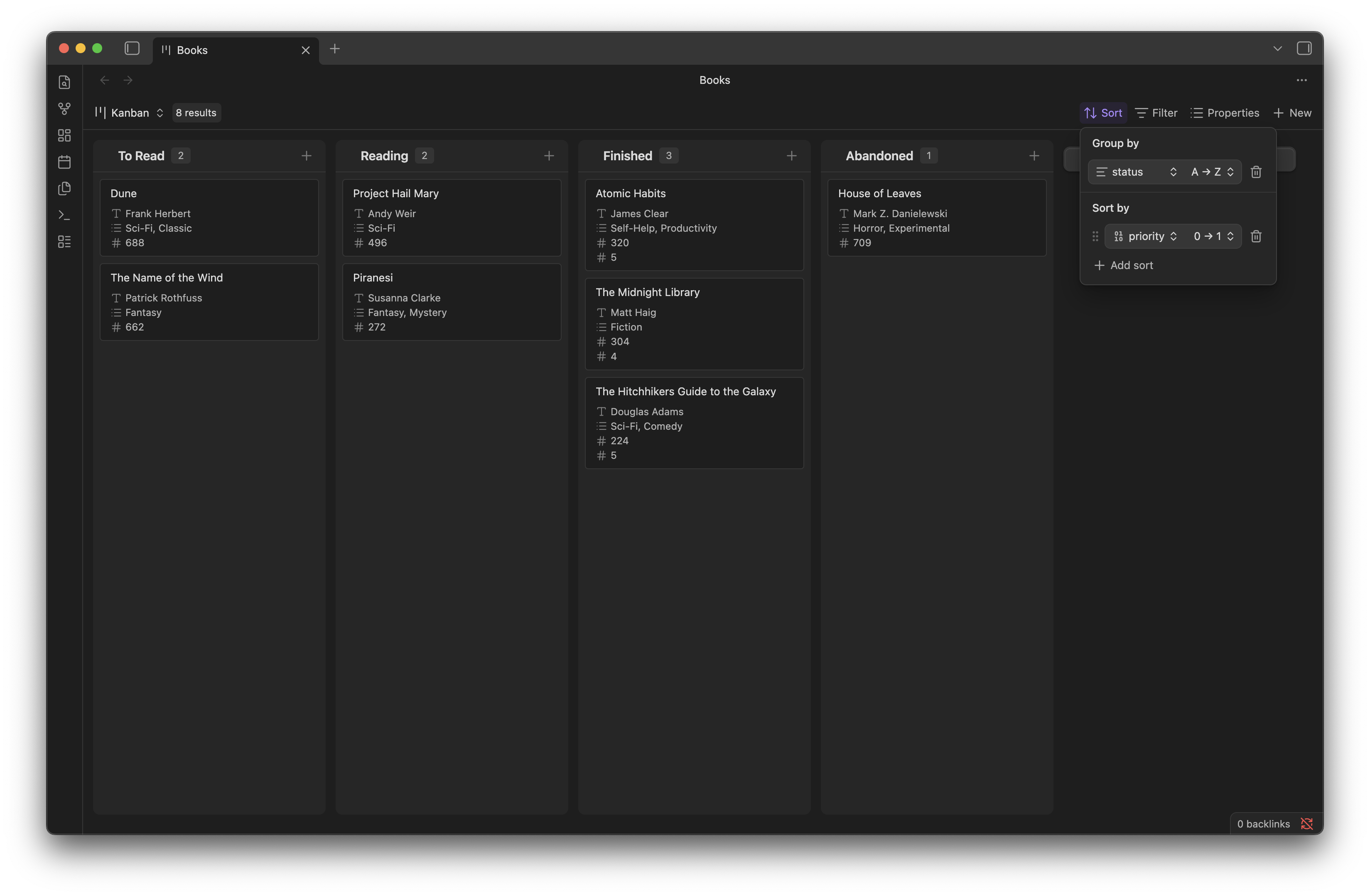Screen dimensions: 1370x896
Task: Open the tab list chevron near window controls
Action: click(1277, 48)
